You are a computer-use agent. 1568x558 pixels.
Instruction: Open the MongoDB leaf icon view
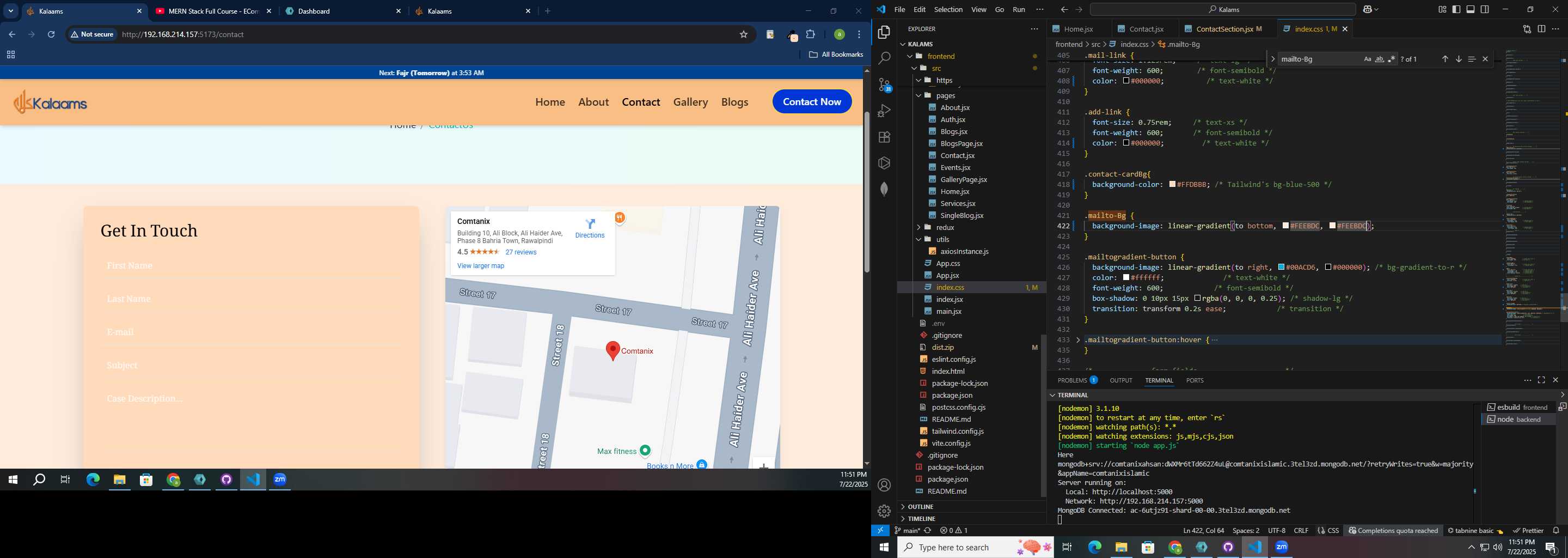884,189
